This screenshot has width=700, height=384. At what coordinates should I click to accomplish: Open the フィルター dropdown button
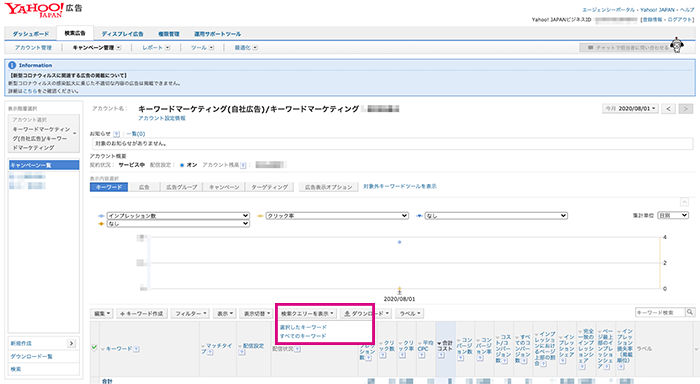[x=191, y=313]
